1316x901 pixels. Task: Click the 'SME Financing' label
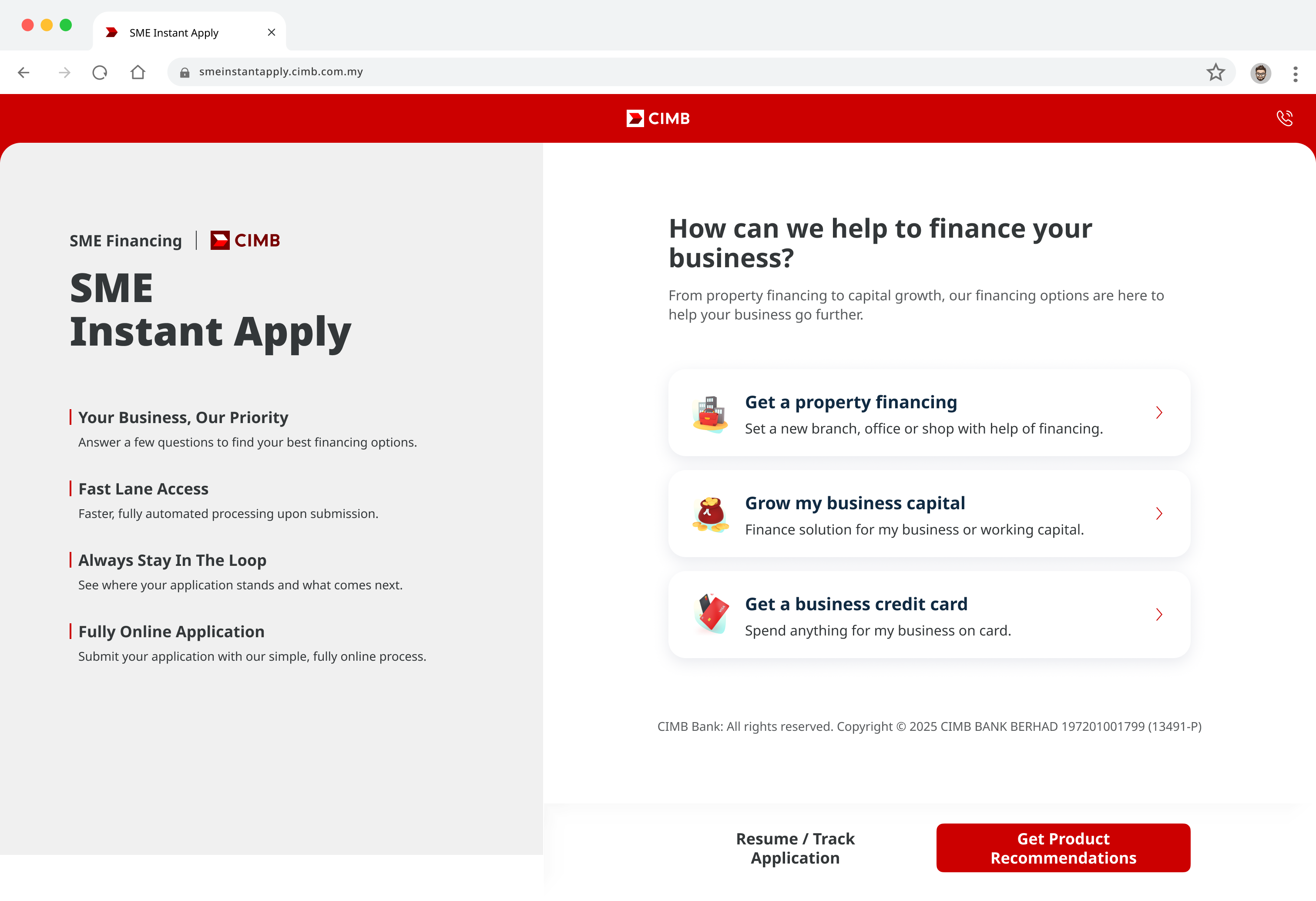tap(126, 241)
